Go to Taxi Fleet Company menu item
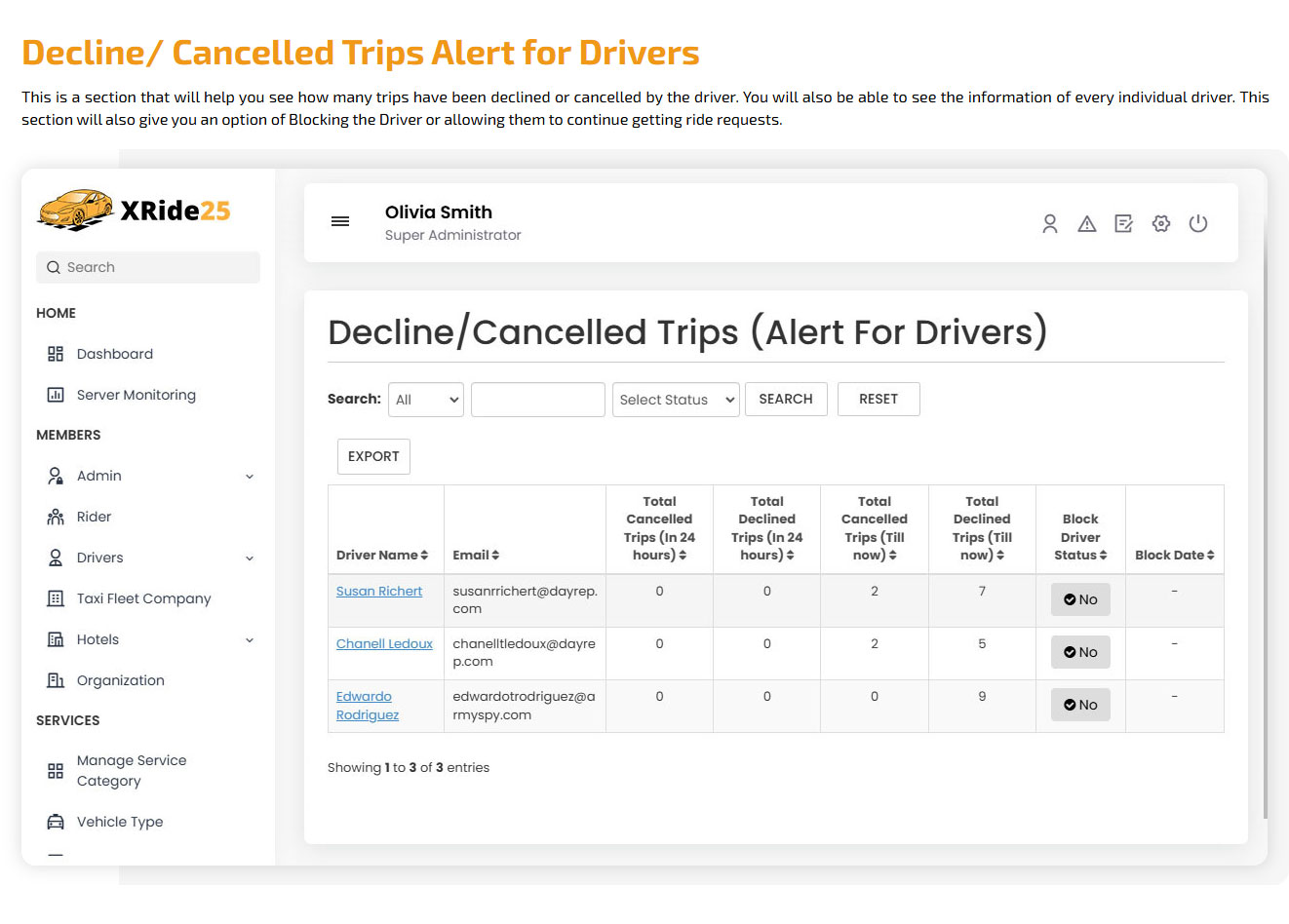 143,598
